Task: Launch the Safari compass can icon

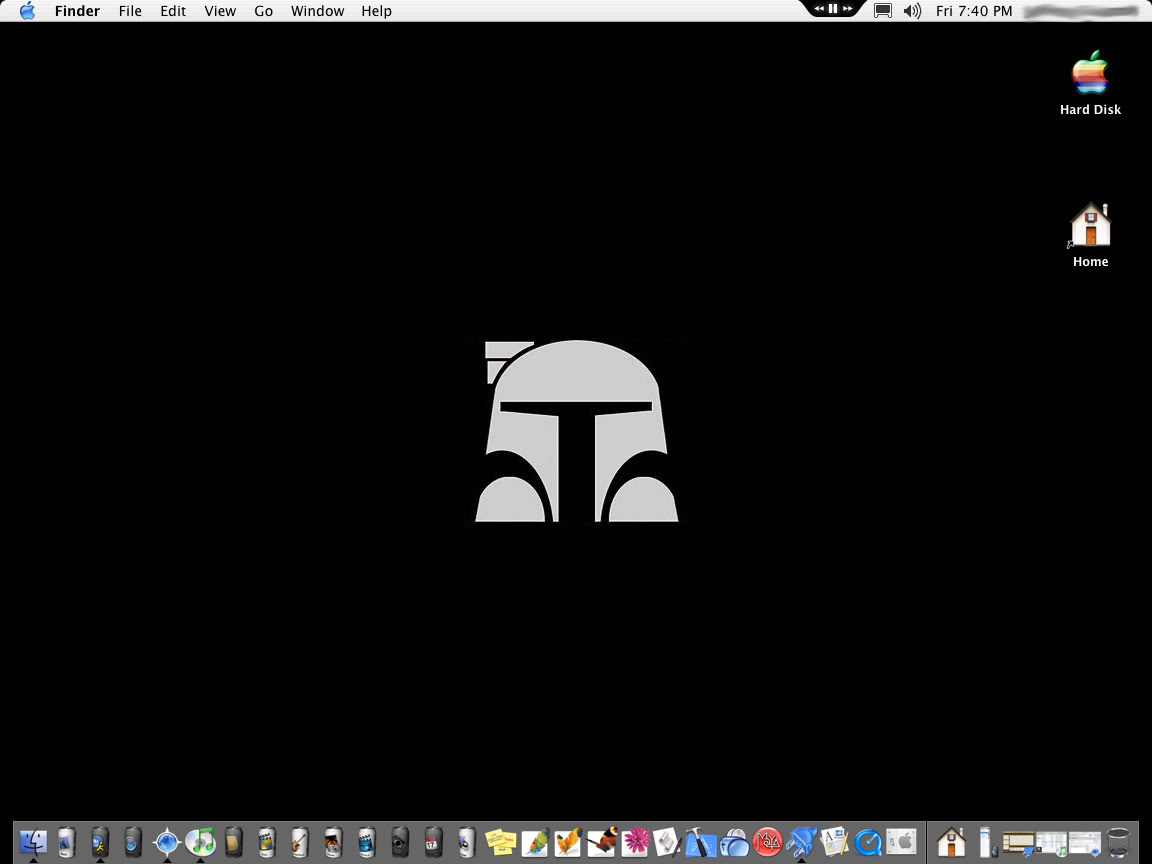Action: click(133, 842)
